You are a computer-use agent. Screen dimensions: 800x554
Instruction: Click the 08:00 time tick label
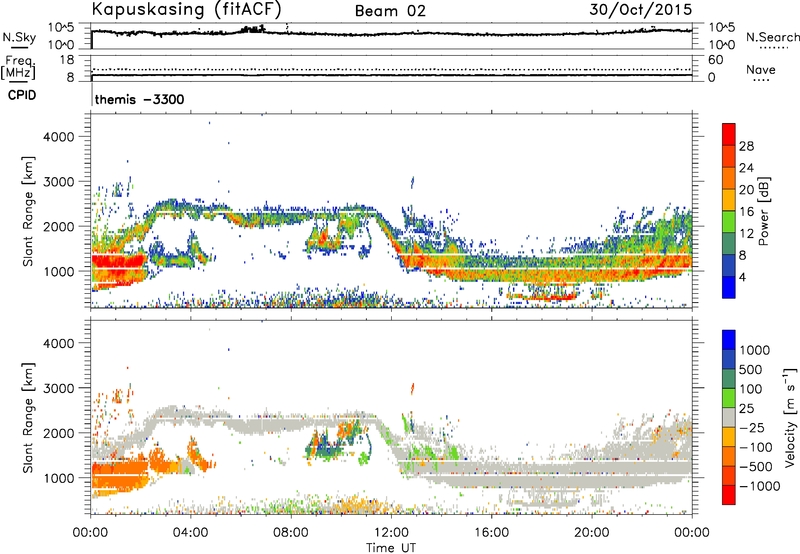(x=291, y=533)
